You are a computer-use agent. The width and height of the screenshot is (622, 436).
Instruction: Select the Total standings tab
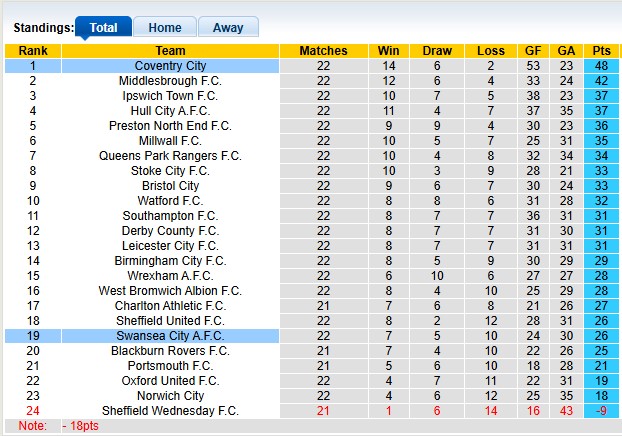click(102, 28)
